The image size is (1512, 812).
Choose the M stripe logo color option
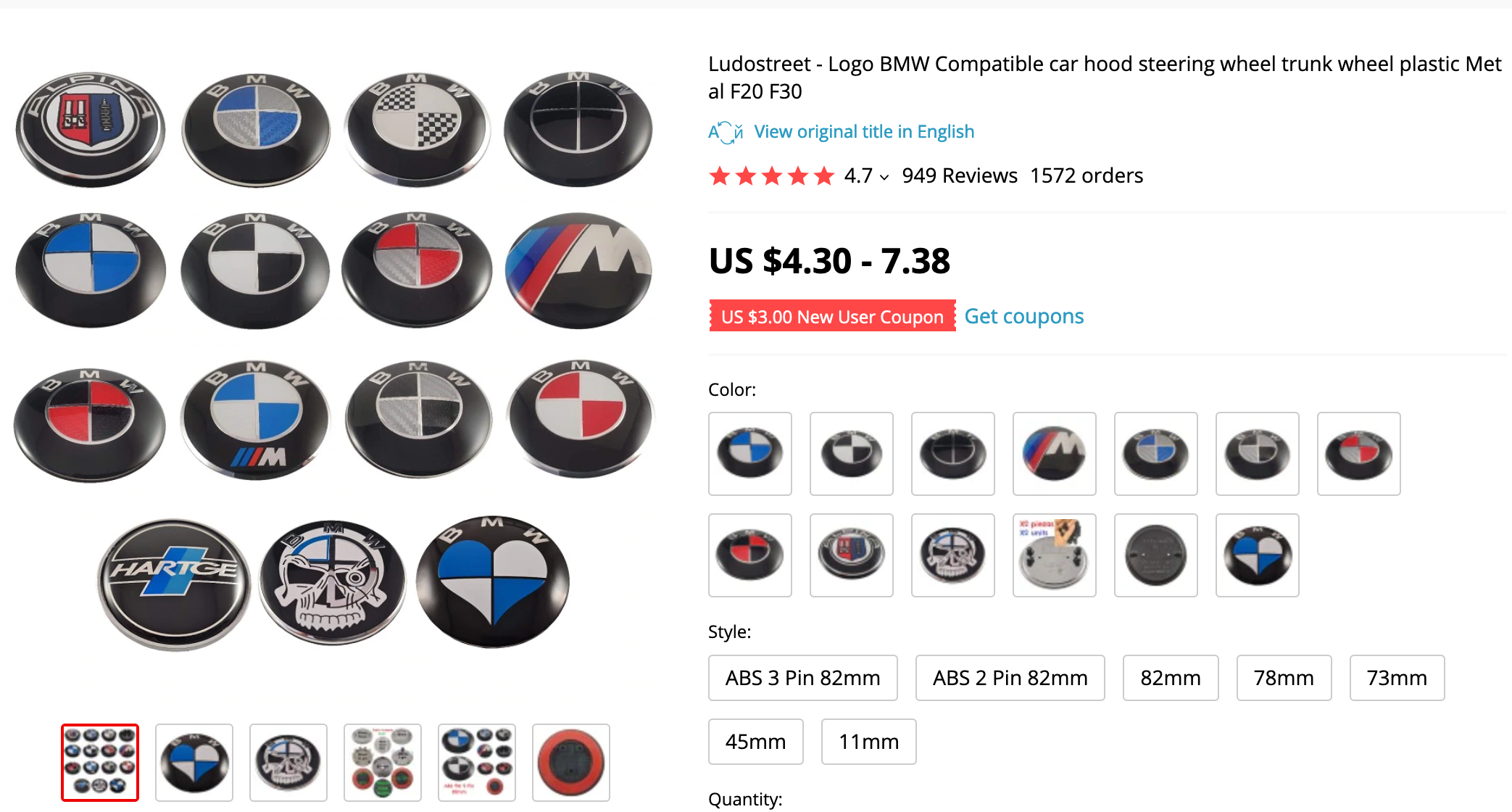coord(1054,454)
